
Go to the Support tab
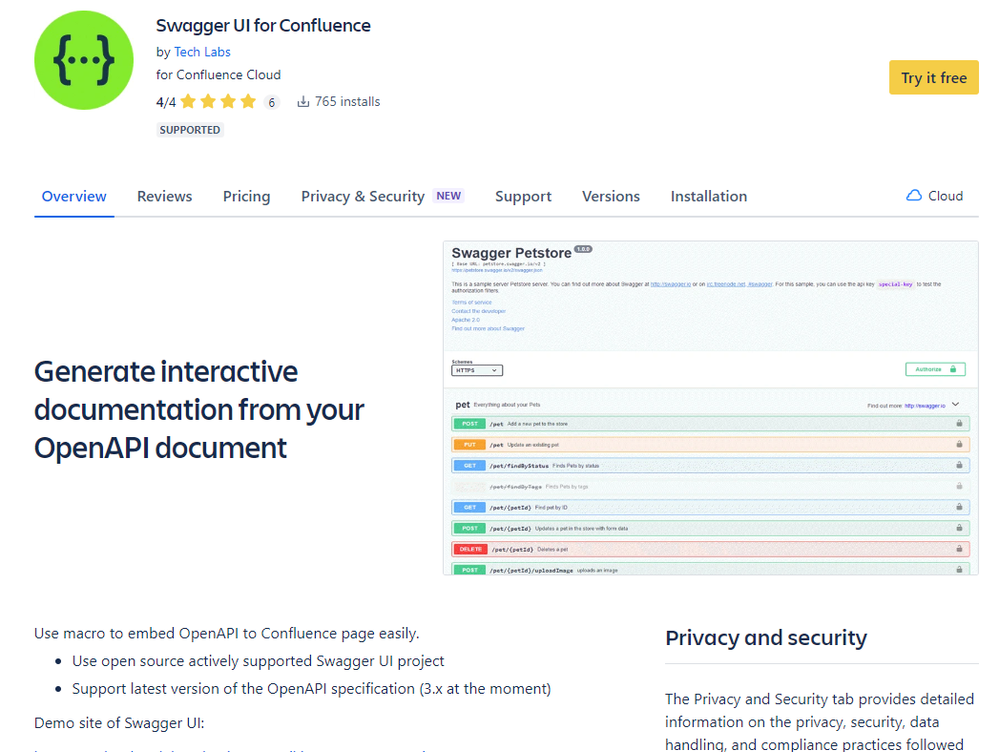coord(523,196)
